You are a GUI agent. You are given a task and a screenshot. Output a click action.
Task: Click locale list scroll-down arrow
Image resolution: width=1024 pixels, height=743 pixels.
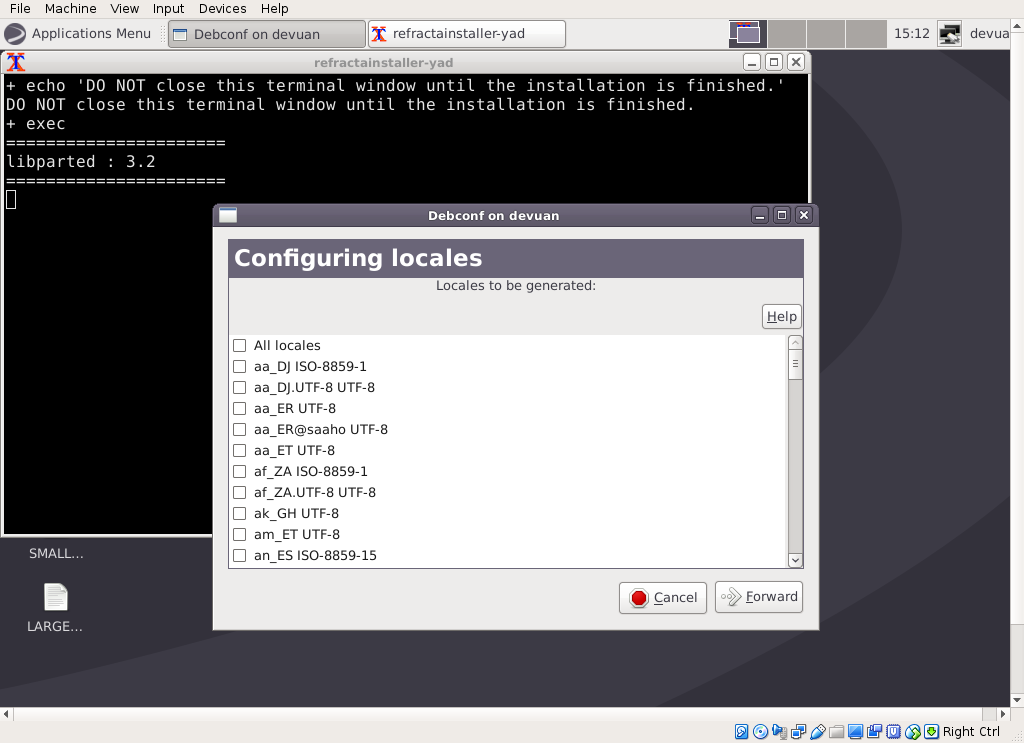pyautogui.click(x=795, y=561)
